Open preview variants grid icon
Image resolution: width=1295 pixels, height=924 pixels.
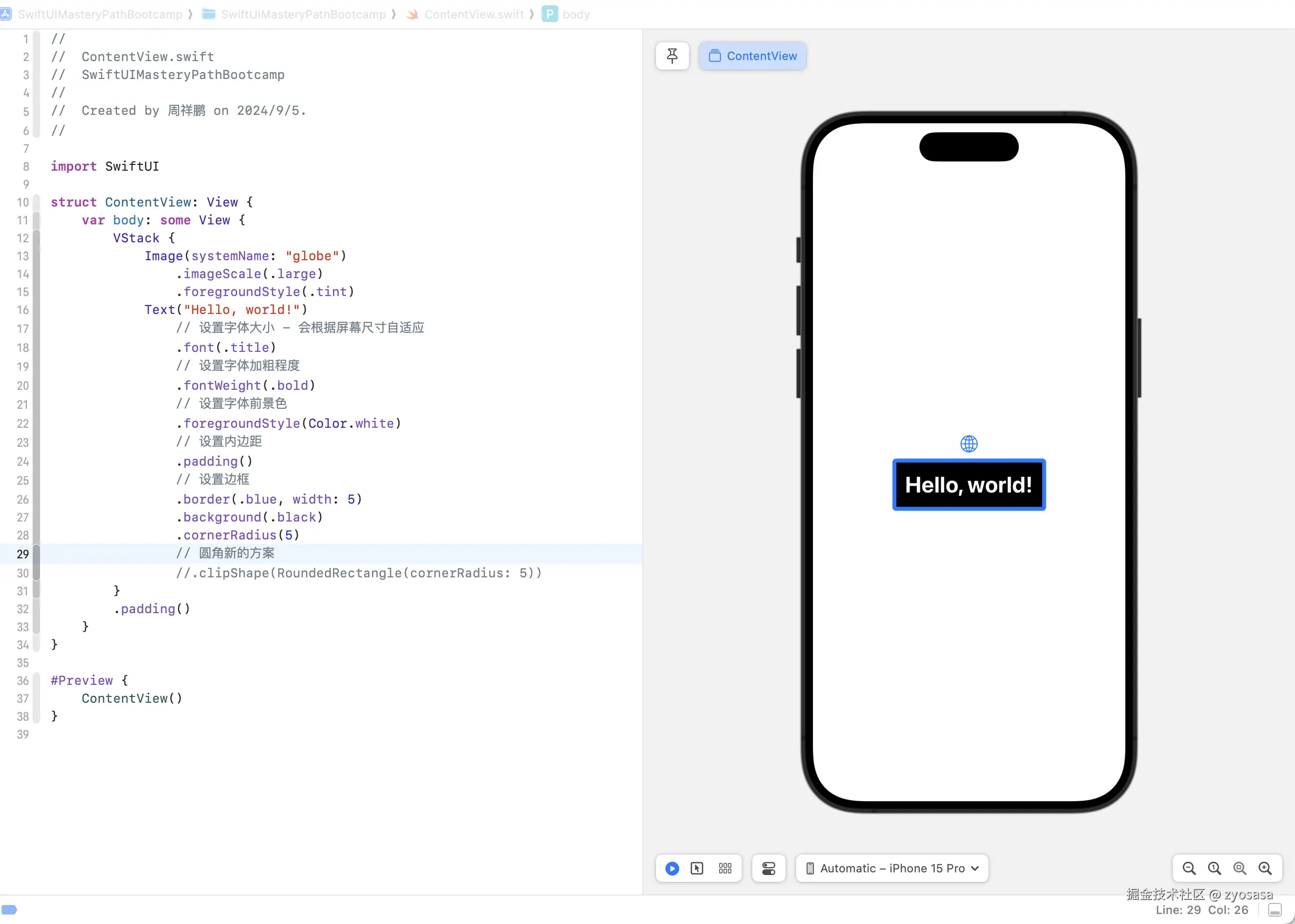coord(725,868)
